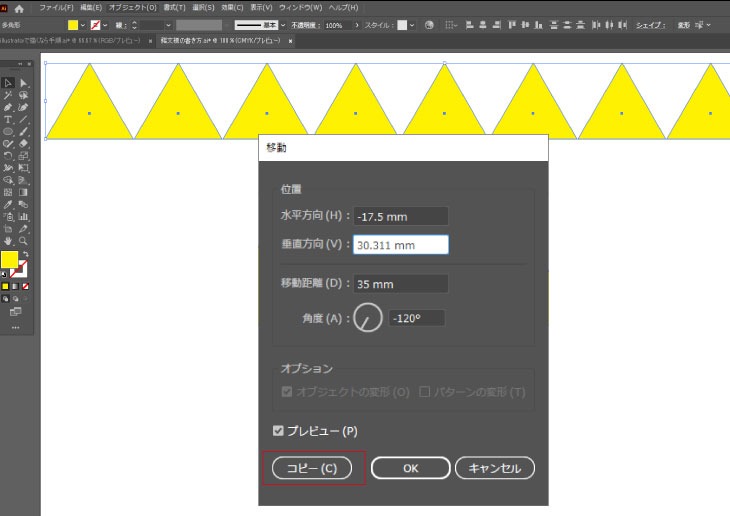Select the Pen tool
This screenshot has height=516, width=730.
pyautogui.click(x=8, y=107)
